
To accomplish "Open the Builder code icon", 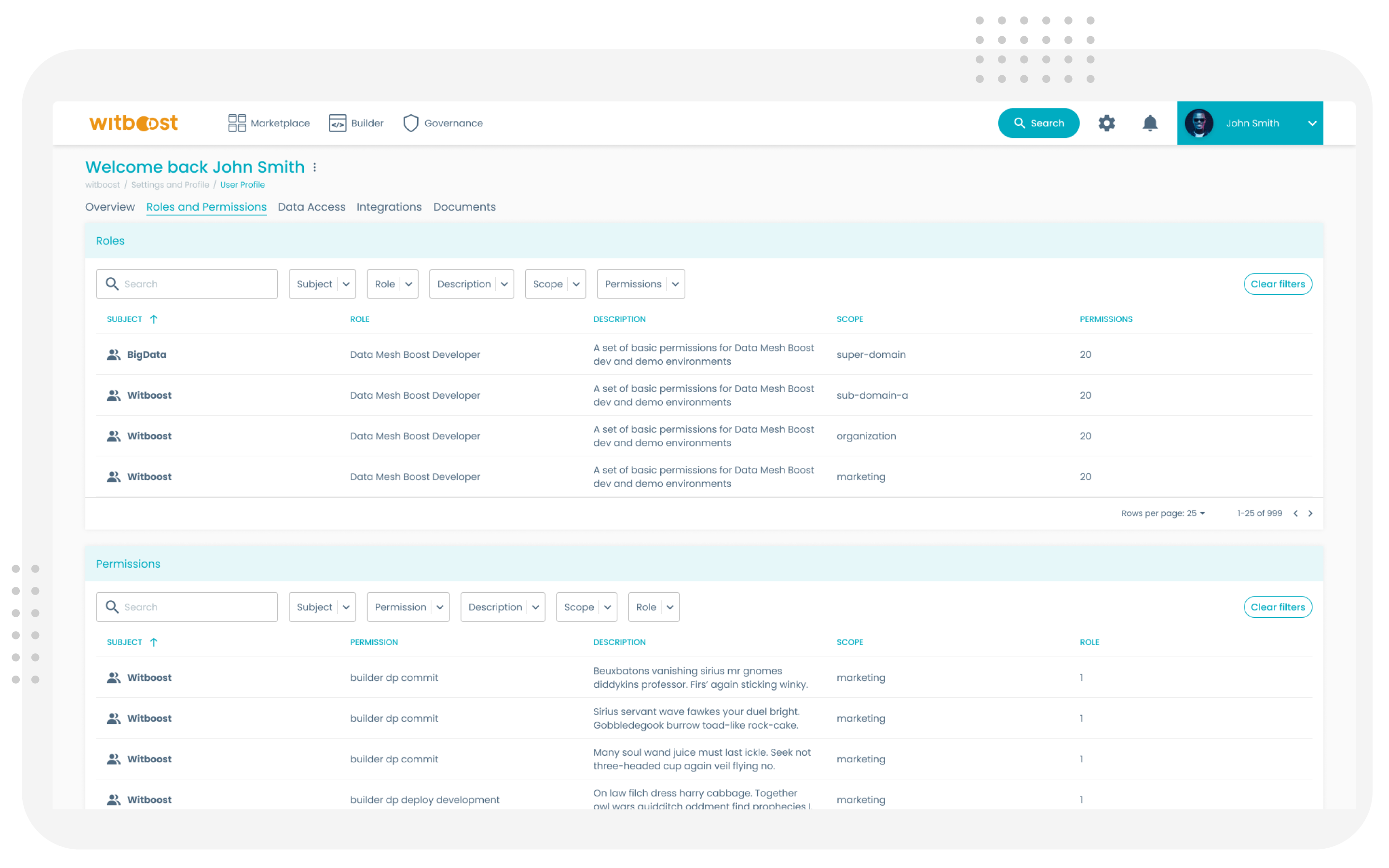I will pos(337,123).
